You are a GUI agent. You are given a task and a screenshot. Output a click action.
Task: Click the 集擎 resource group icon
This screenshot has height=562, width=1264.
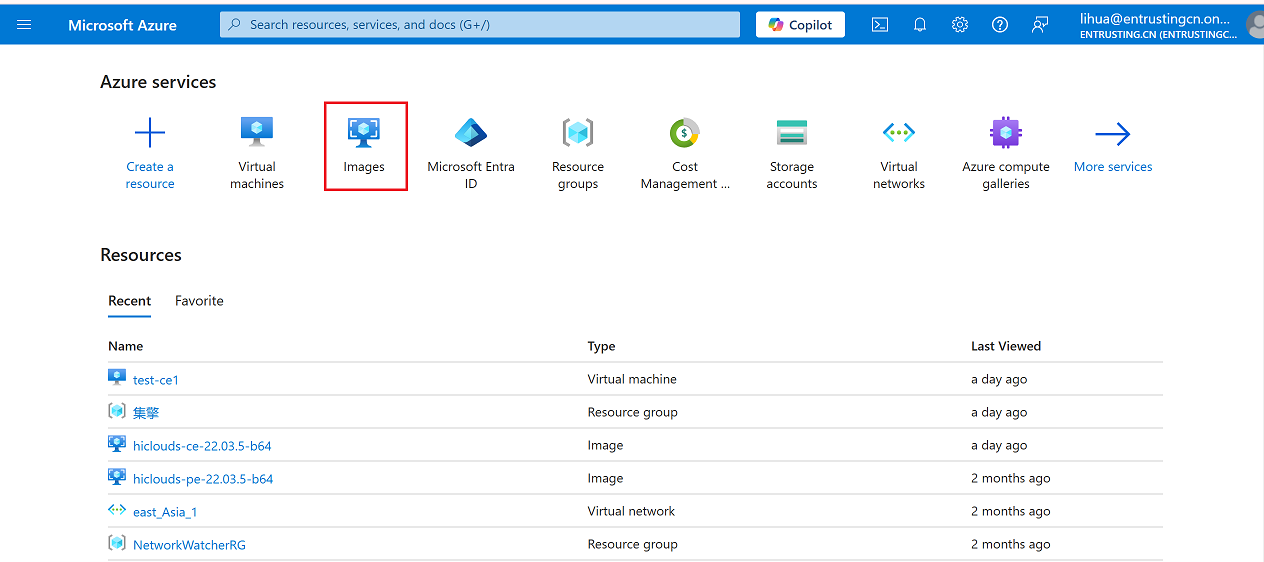point(117,411)
